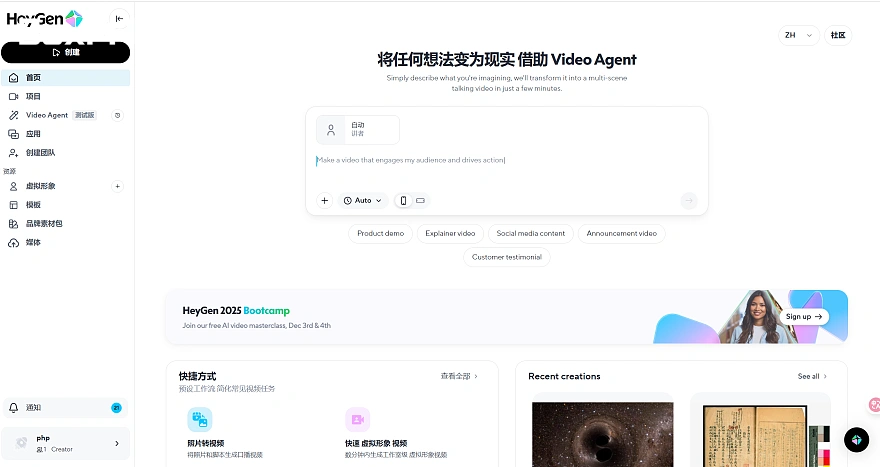Click the templates layout icon
This screenshot has height=467, width=880.
(13, 205)
